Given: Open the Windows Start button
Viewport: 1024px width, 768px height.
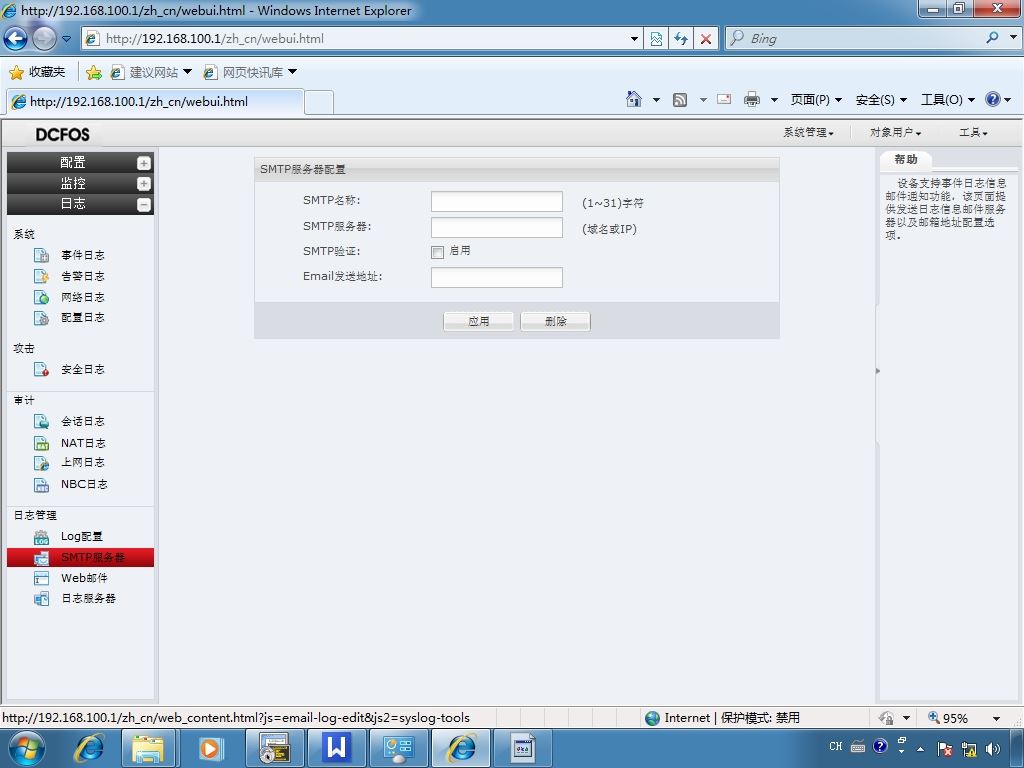Looking at the screenshot, I should 26,748.
